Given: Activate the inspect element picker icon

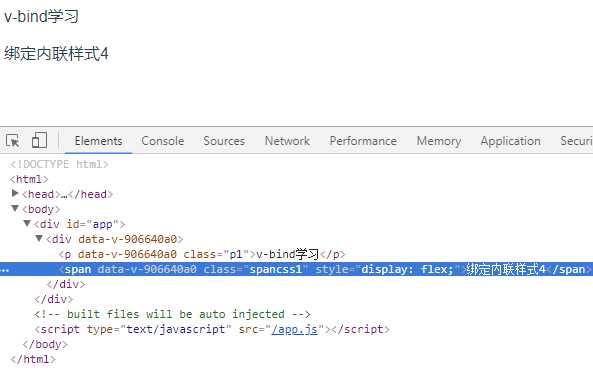Looking at the screenshot, I should click(13, 141).
